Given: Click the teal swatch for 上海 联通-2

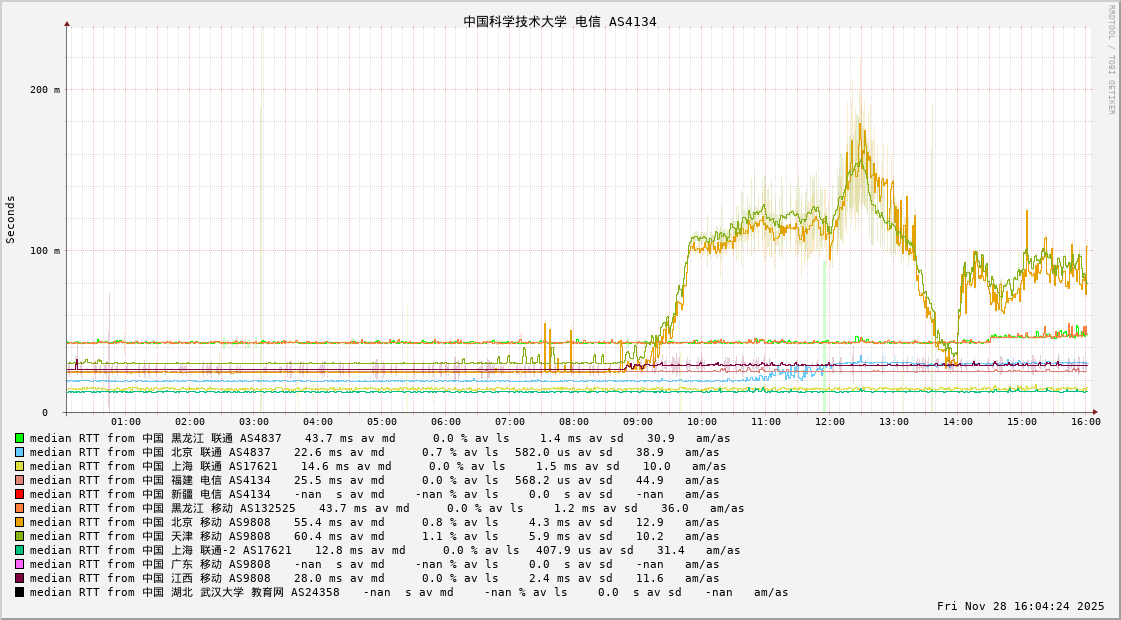Looking at the screenshot, I should coord(19,550).
